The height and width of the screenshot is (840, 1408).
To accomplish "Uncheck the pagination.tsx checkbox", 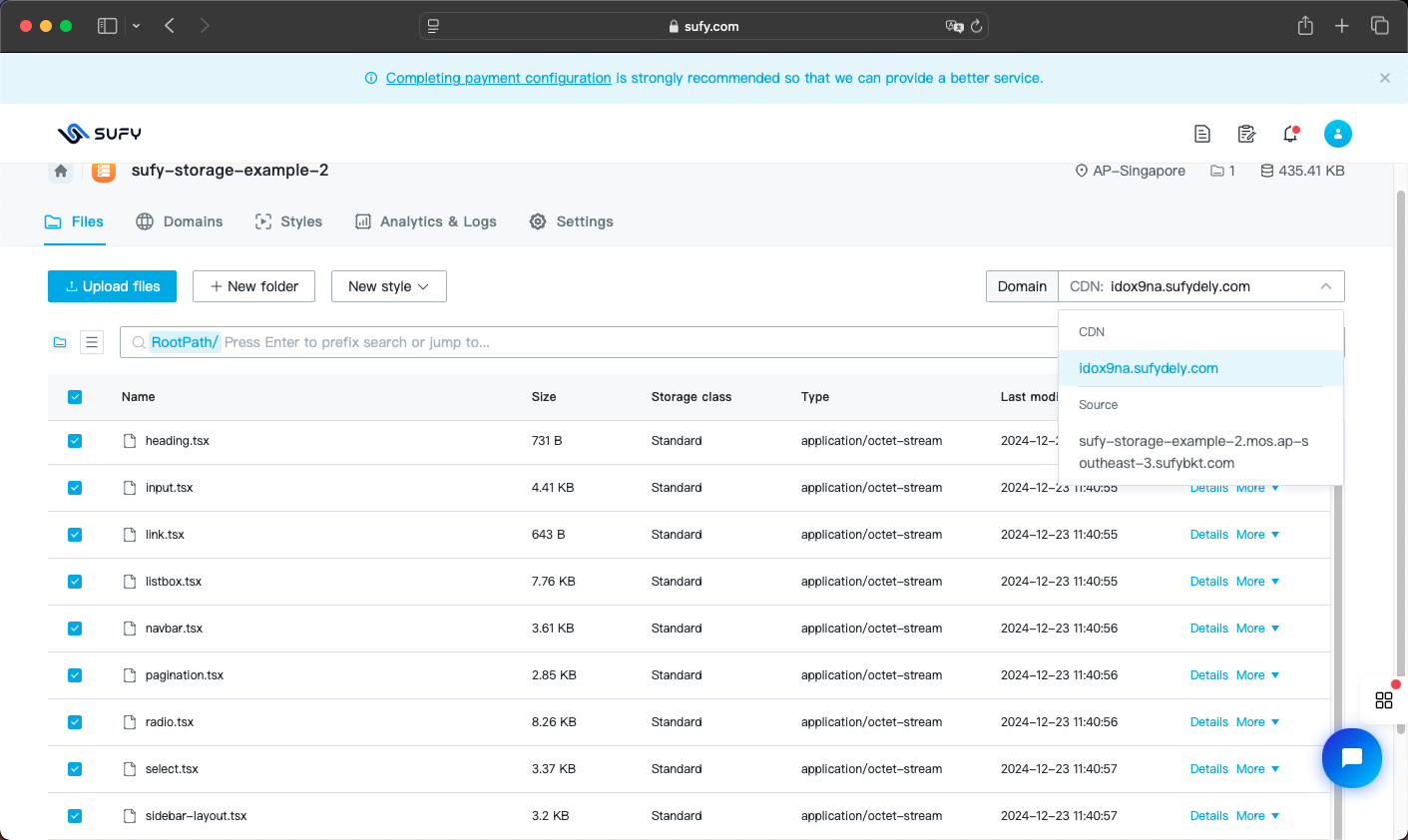I will 75,675.
